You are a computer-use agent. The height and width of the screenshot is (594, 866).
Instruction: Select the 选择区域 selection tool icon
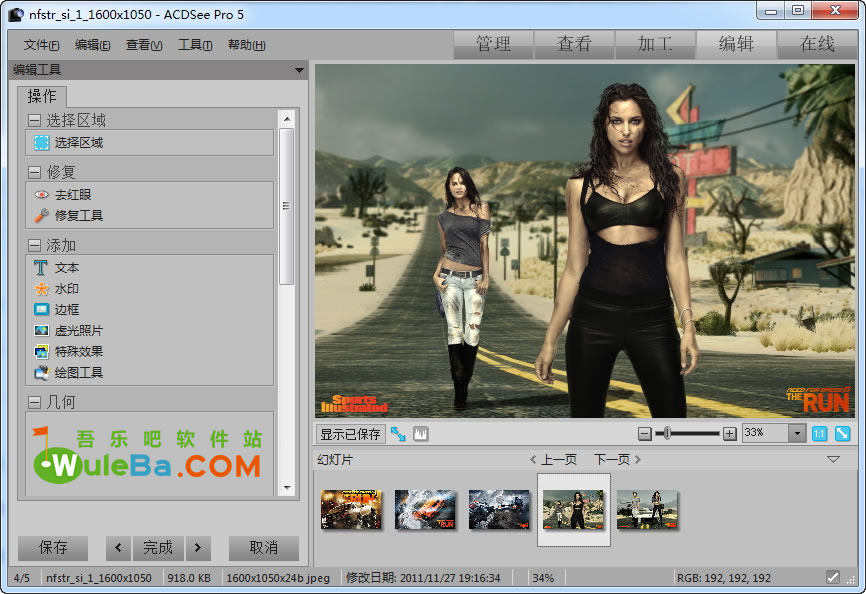[x=41, y=142]
